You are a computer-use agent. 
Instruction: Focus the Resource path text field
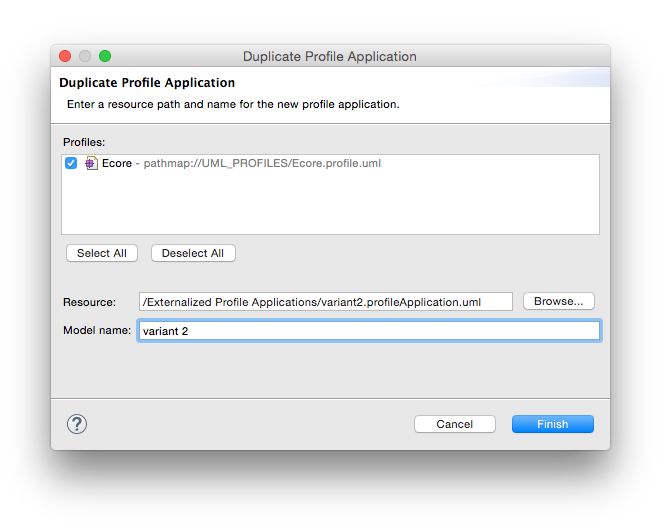coord(326,302)
